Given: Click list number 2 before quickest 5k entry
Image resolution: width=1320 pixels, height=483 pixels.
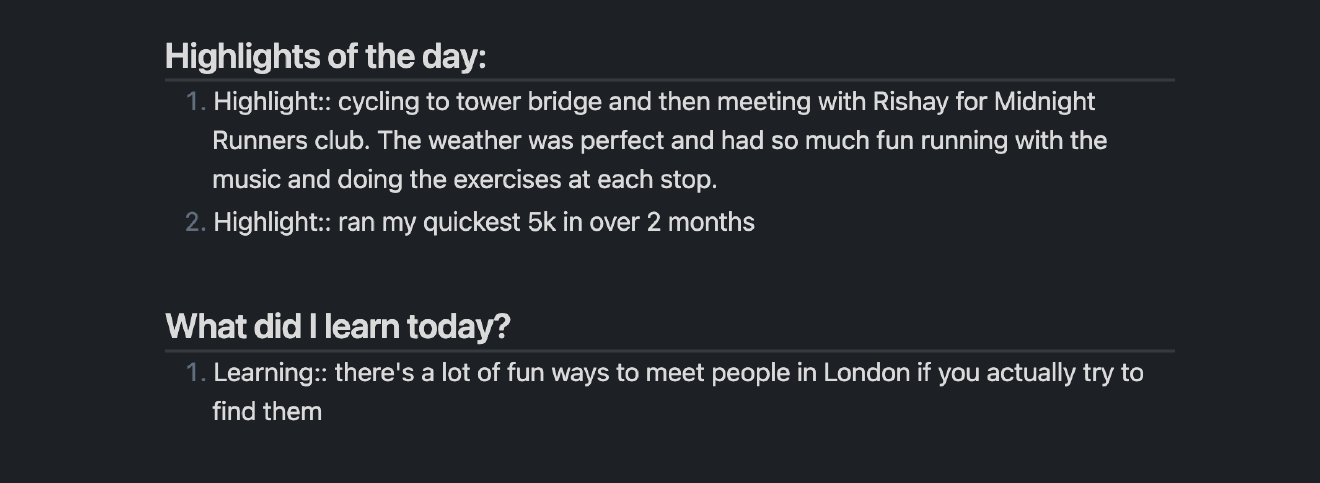Looking at the screenshot, I should pyautogui.click(x=195, y=222).
